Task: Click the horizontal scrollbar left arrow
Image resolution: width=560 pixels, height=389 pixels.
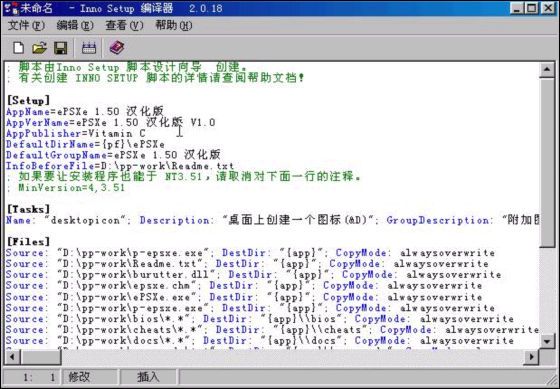Action: click(12, 356)
